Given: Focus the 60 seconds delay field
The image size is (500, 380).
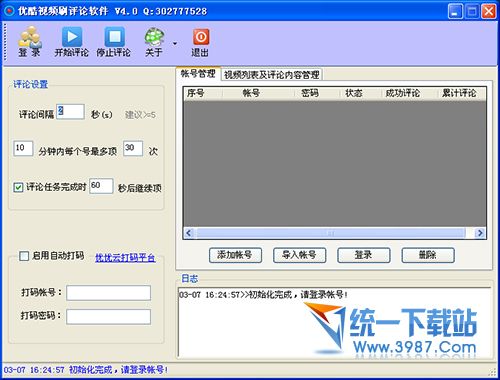Looking at the screenshot, I should (x=101, y=186).
